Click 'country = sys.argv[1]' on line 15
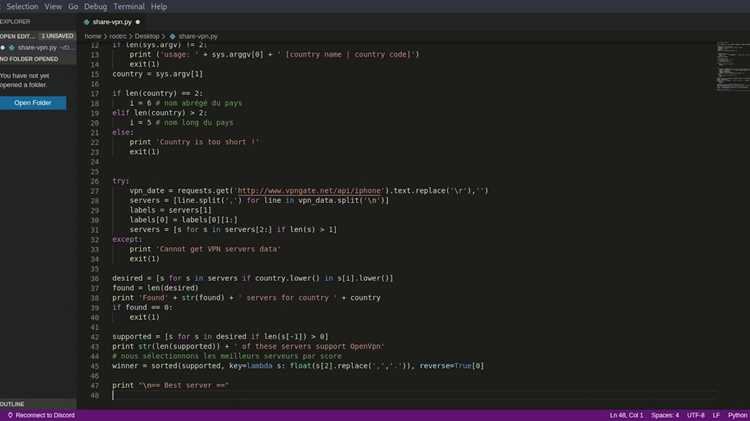The image size is (750, 421). coord(157,74)
